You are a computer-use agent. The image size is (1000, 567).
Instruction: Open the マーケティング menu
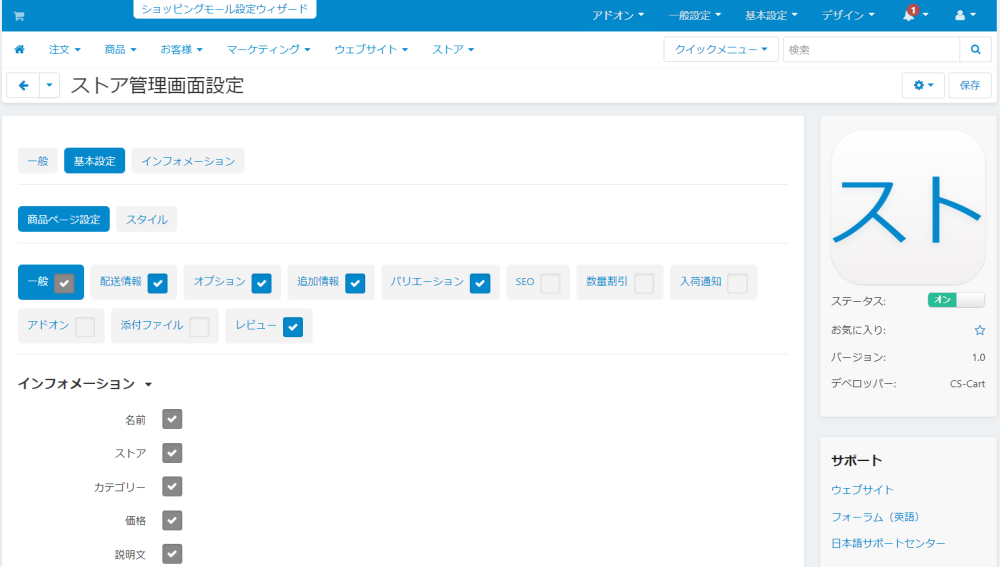coord(268,49)
